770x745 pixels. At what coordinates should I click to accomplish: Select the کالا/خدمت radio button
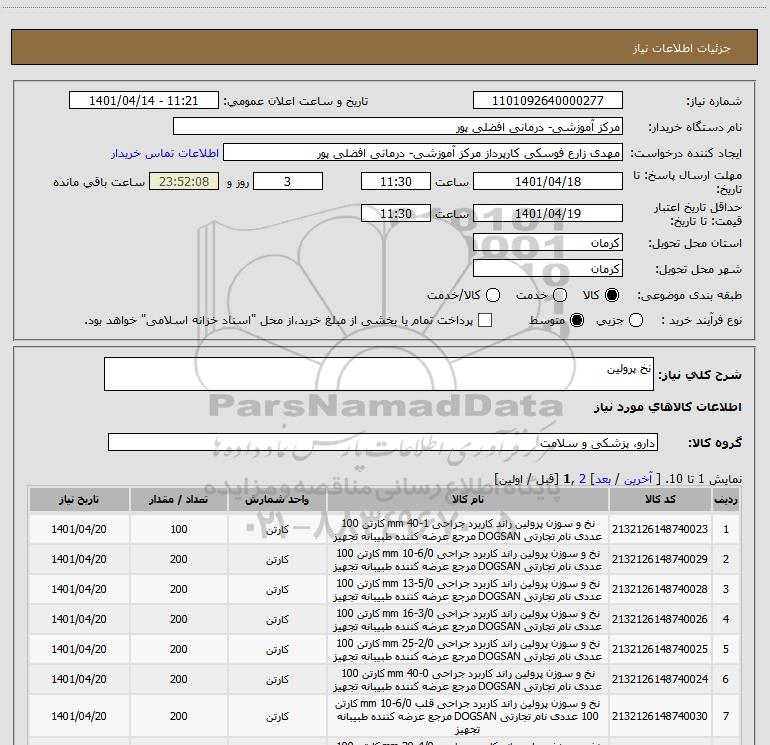(x=493, y=295)
